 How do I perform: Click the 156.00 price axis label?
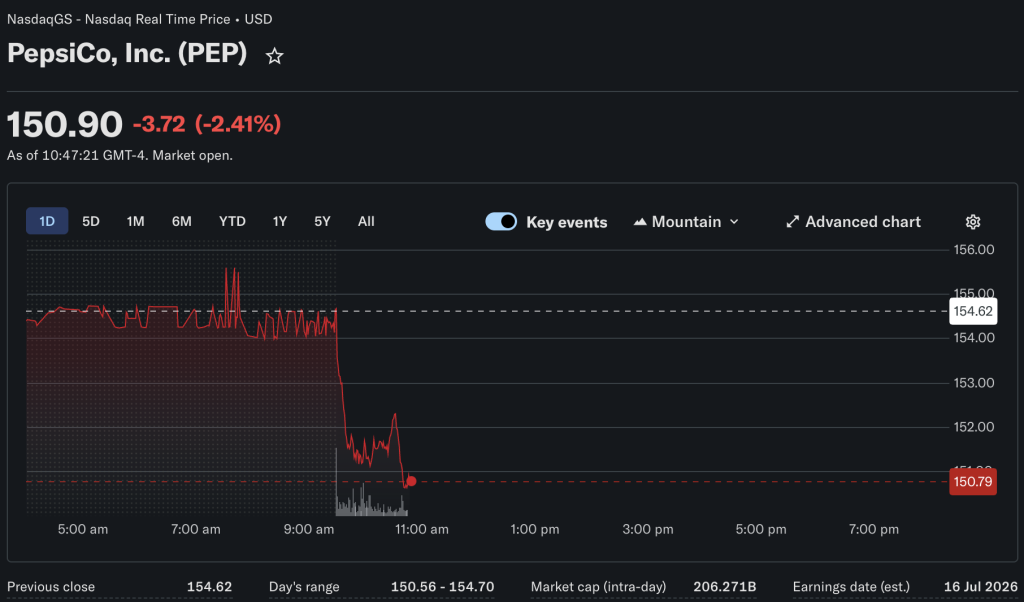click(x=974, y=249)
